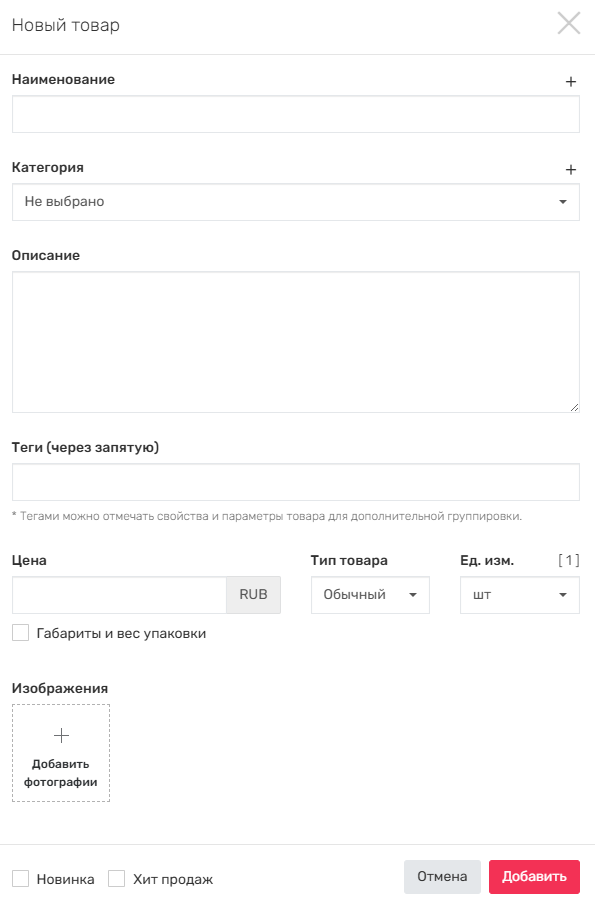Enable Габариты и вес упаковки checkbox
Viewport: 595px width, 913px height.
click(x=20, y=633)
